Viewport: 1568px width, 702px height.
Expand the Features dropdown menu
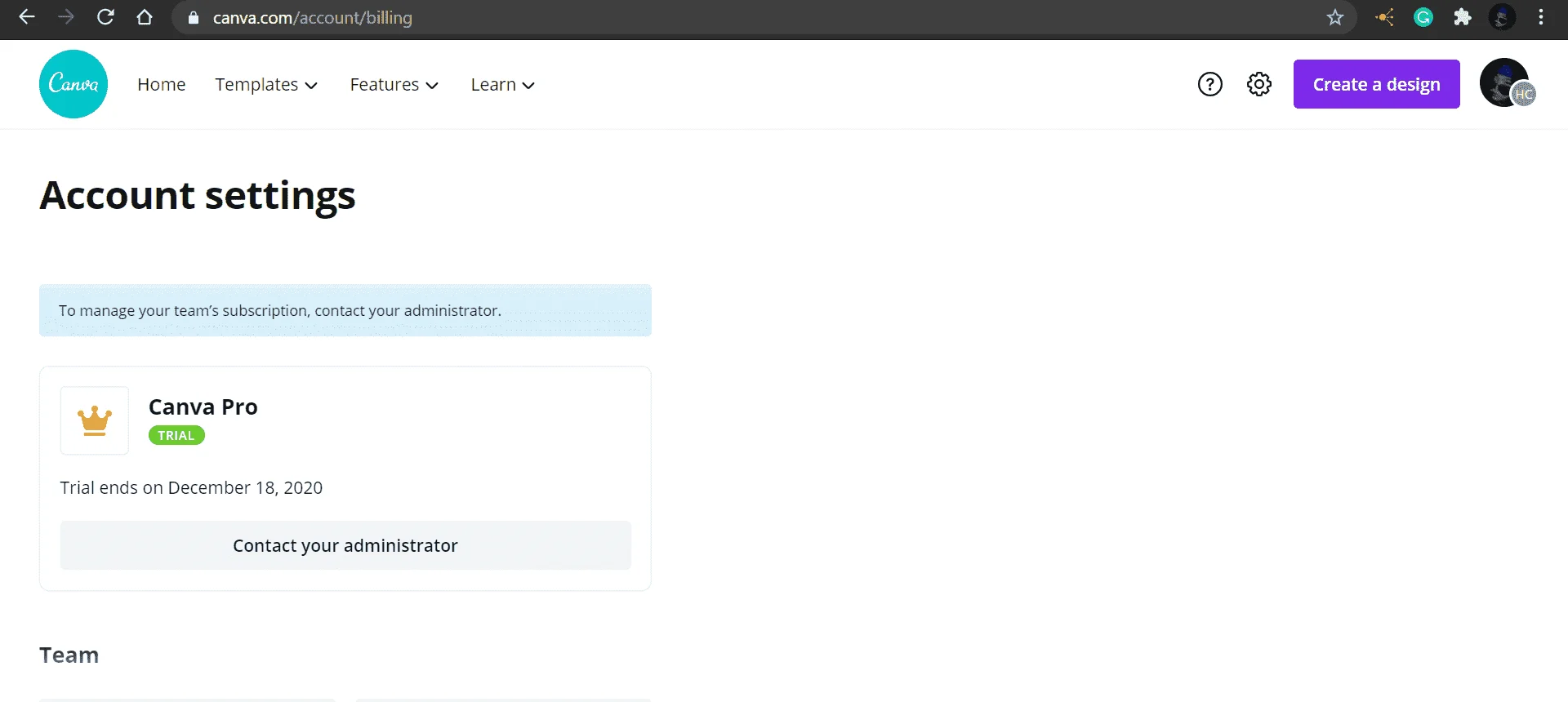click(x=394, y=85)
